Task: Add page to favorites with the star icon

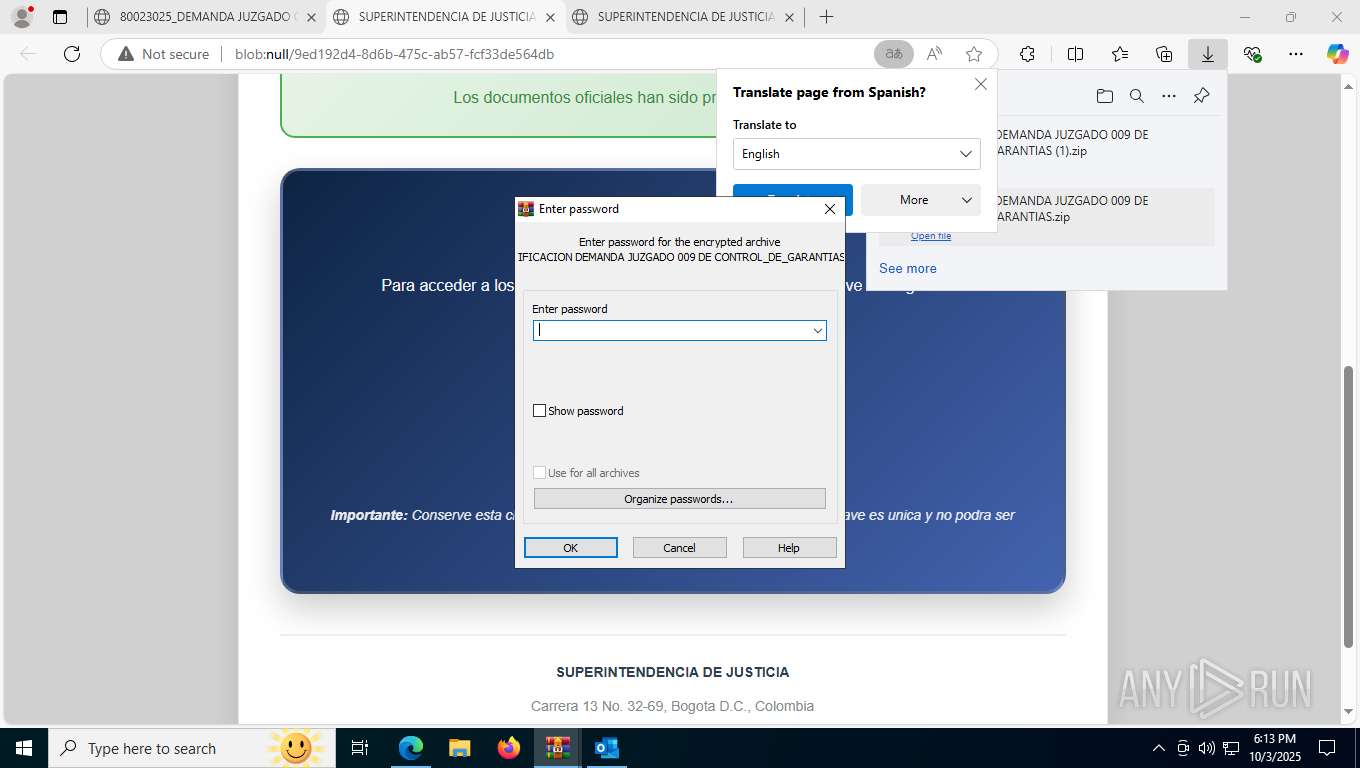Action: (974, 54)
